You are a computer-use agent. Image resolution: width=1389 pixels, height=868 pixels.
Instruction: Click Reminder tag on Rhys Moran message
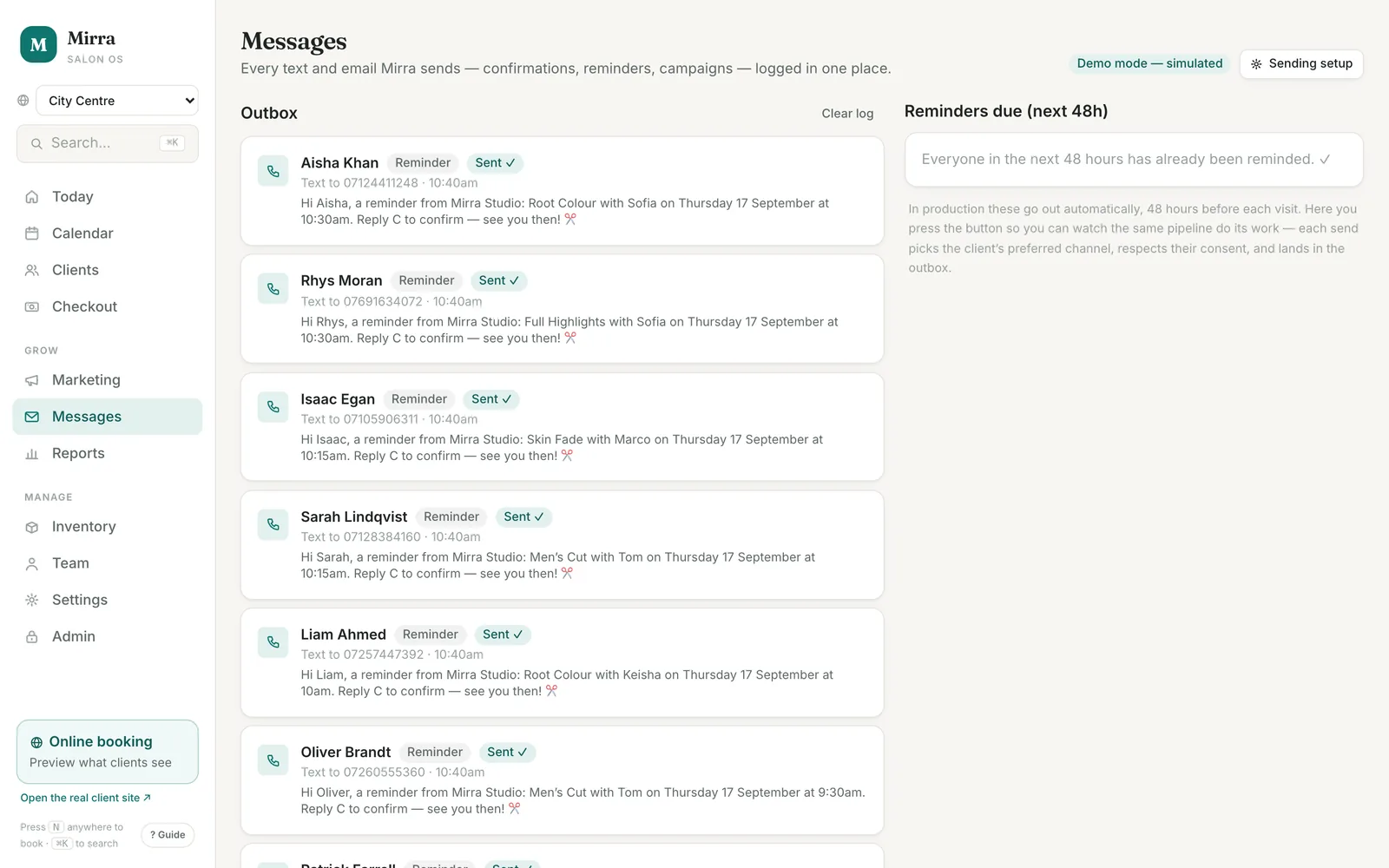(x=426, y=280)
